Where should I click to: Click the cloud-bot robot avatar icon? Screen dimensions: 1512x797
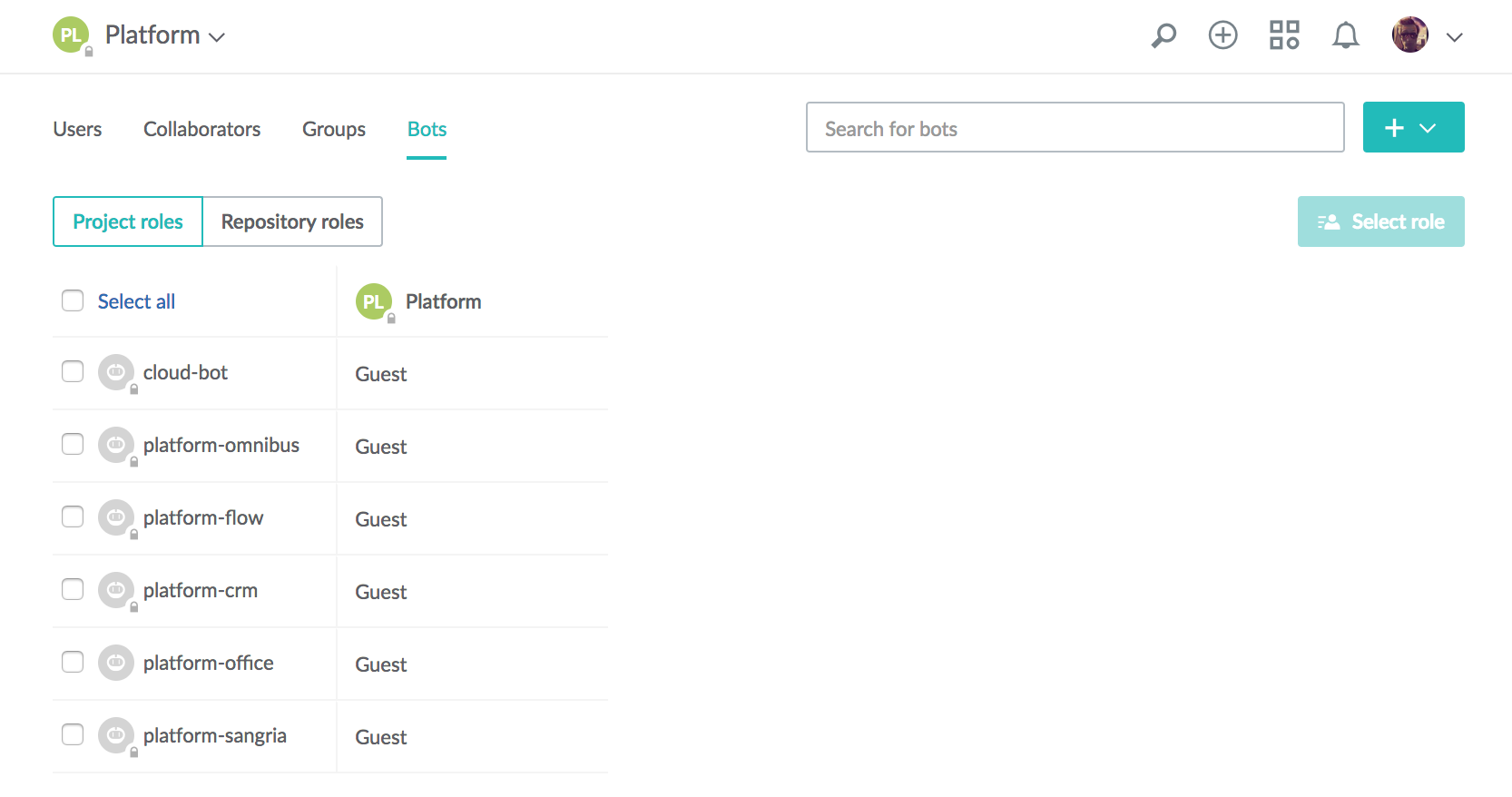click(x=116, y=372)
